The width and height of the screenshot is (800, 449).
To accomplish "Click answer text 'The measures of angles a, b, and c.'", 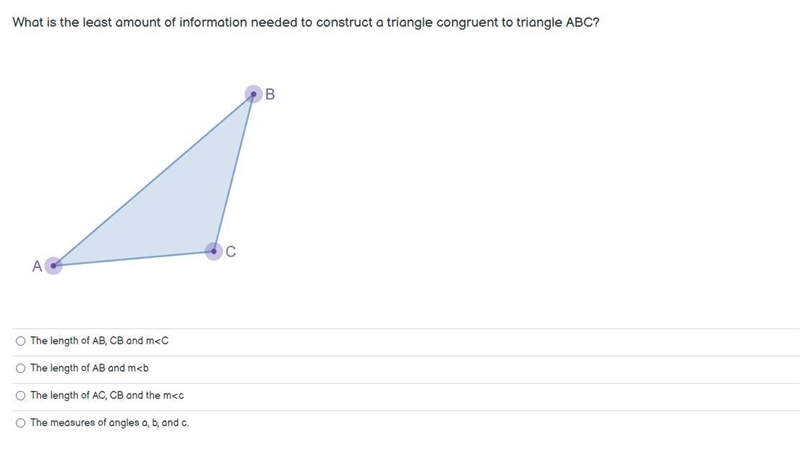I will [109, 422].
